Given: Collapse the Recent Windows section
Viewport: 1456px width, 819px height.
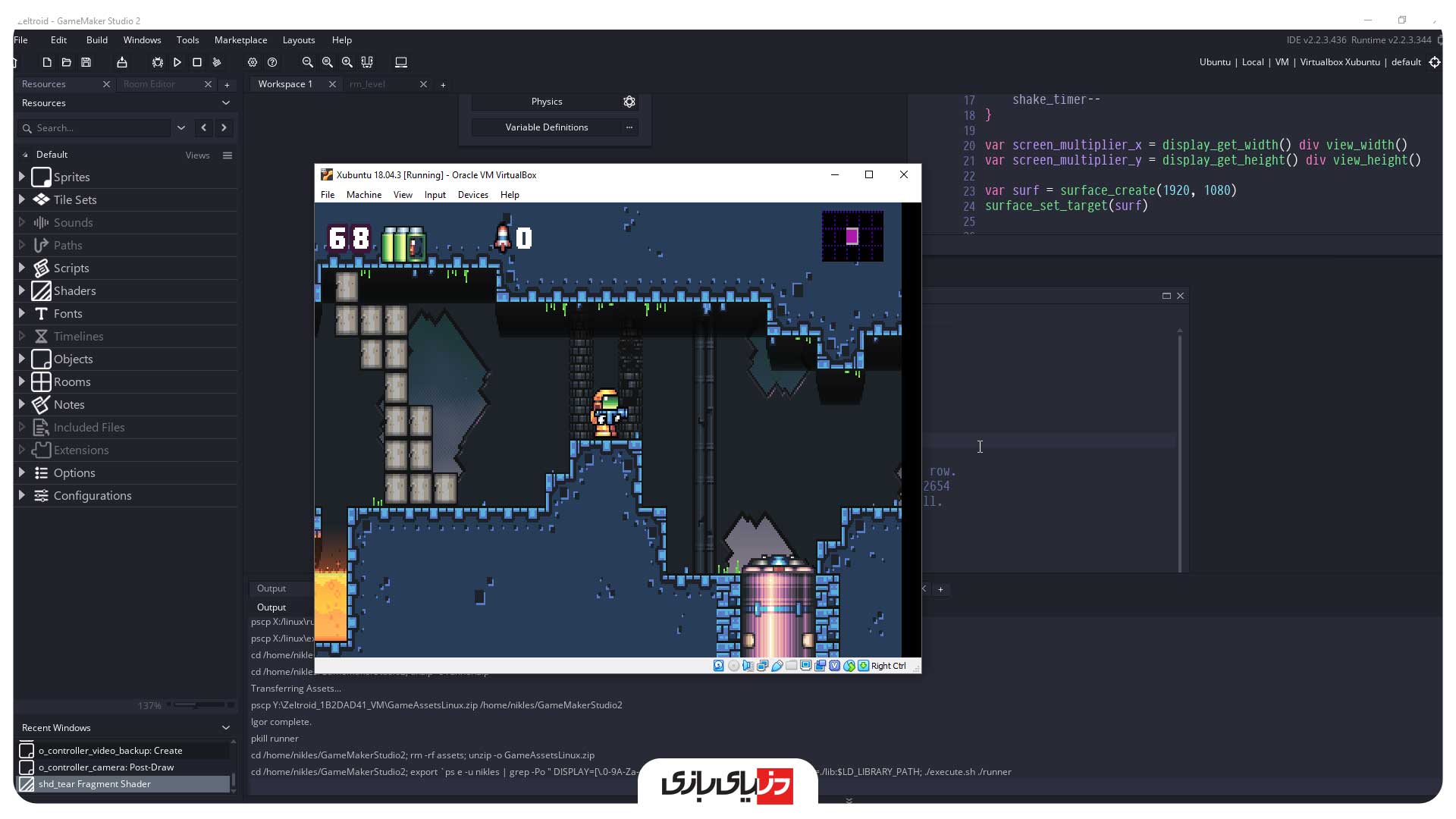Looking at the screenshot, I should (x=225, y=727).
